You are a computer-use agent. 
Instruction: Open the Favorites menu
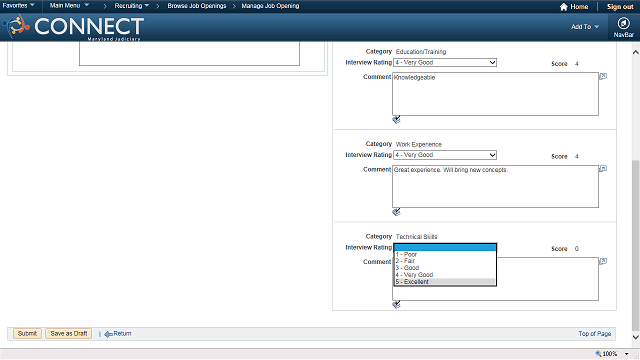pos(18,6)
